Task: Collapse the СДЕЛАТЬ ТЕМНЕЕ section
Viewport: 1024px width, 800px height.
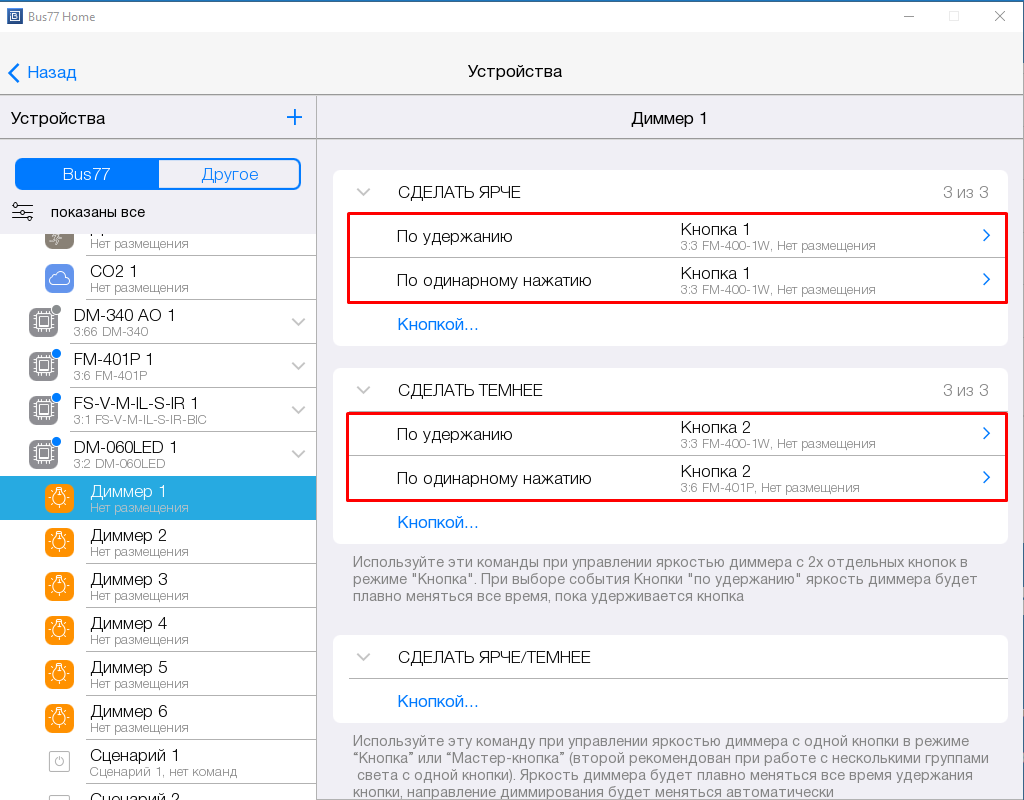Action: click(x=363, y=390)
